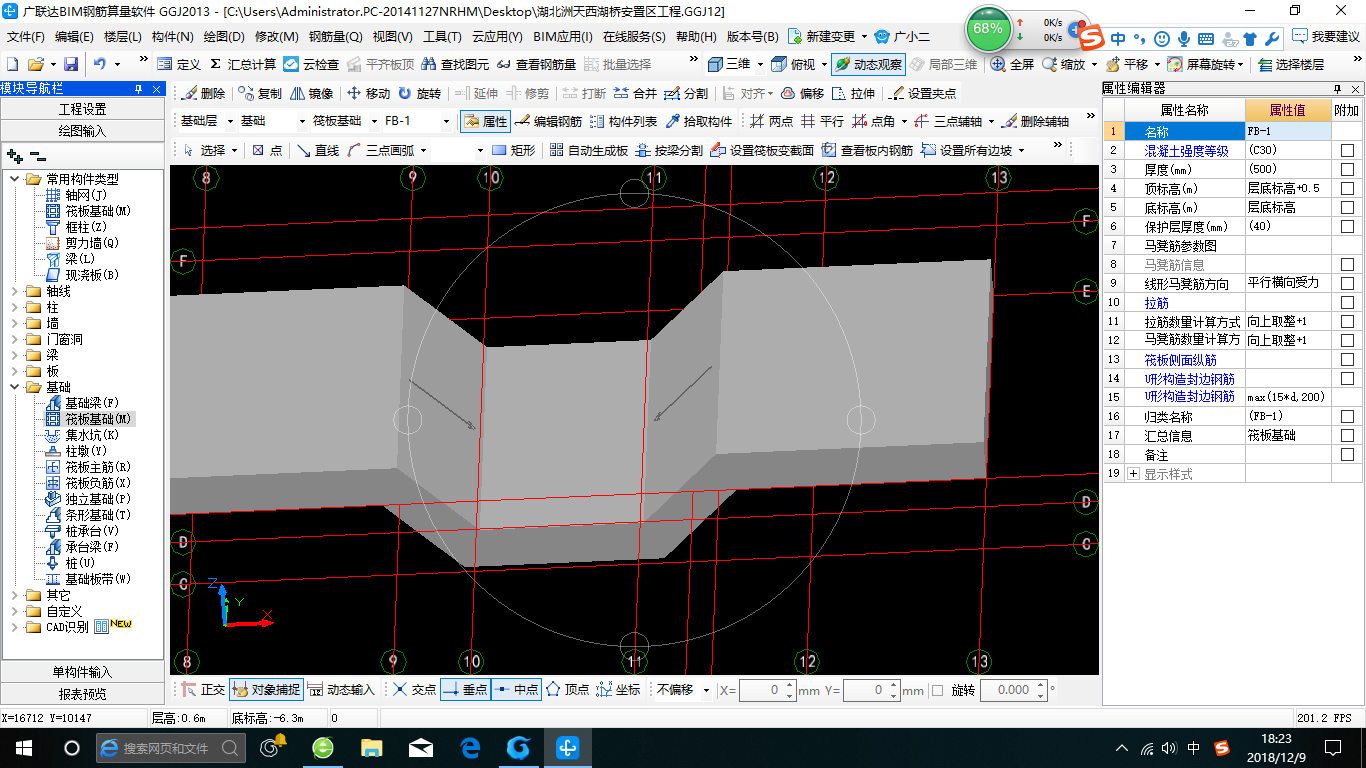This screenshot has width=1366, height=768.
Task: Toggle 正交 (ortho) mode
Action: (203, 690)
